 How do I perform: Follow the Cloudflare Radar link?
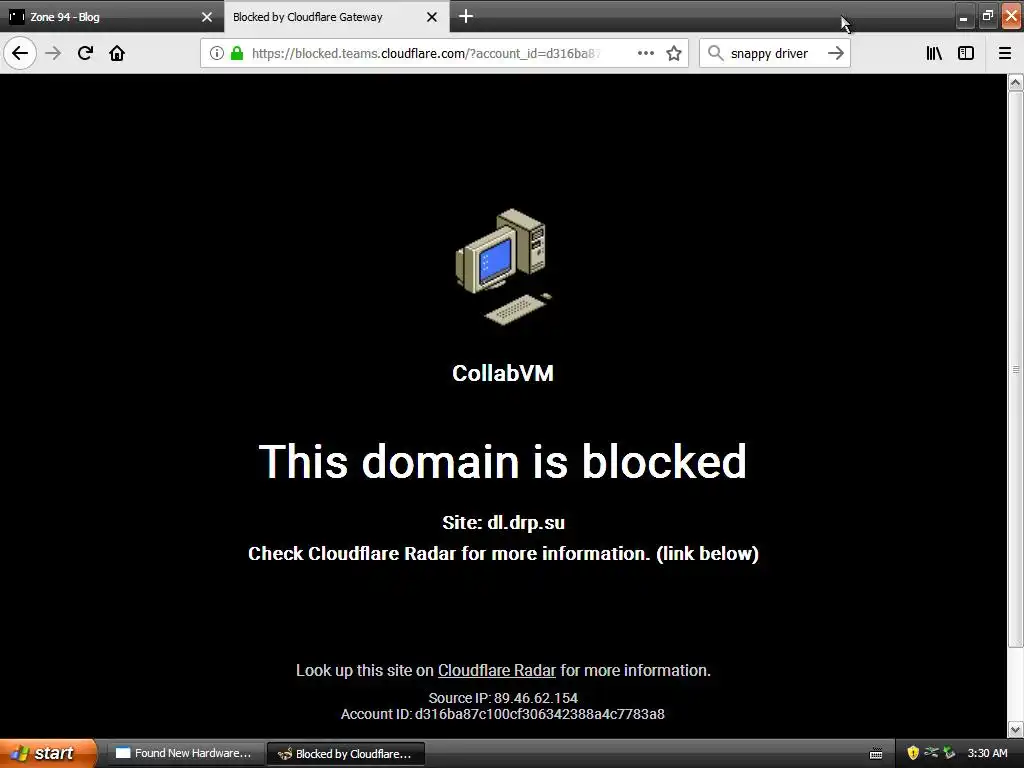point(496,670)
